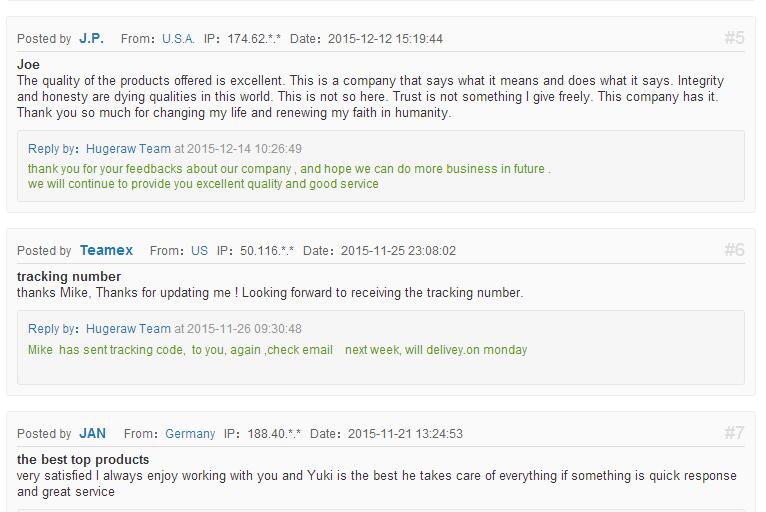
Task: Select the #6 post number marker
Action: (734, 250)
